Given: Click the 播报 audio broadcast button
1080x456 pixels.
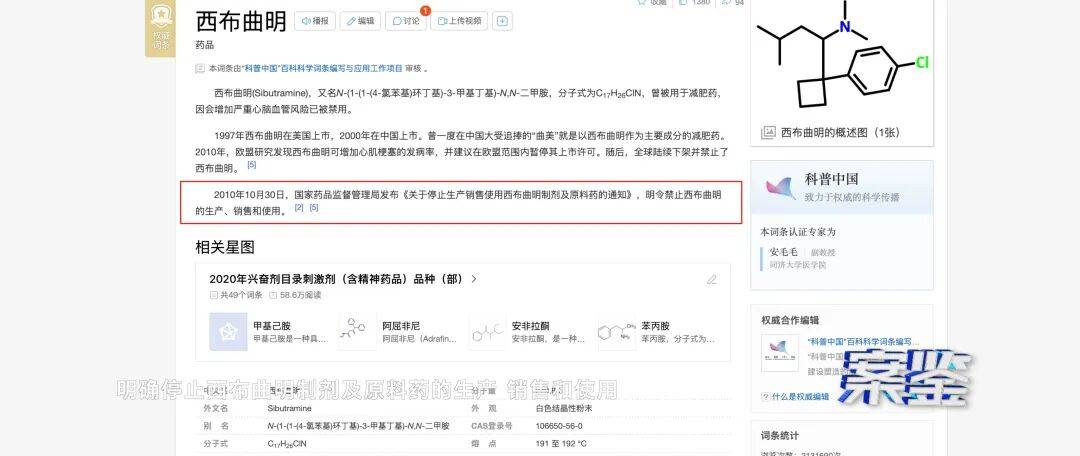Looking at the screenshot, I should tap(315, 21).
